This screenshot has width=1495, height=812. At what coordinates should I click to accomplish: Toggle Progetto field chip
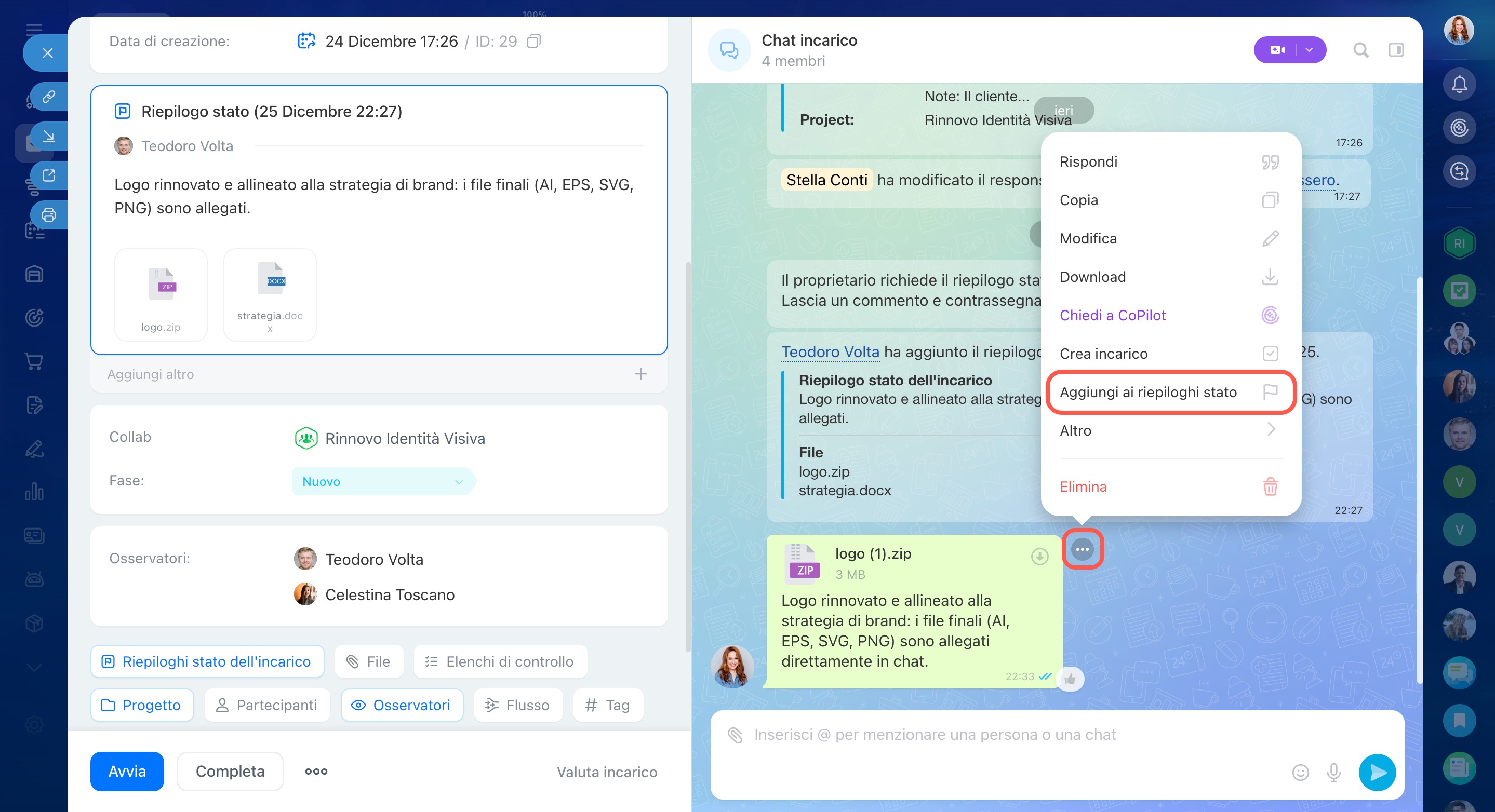[142, 705]
